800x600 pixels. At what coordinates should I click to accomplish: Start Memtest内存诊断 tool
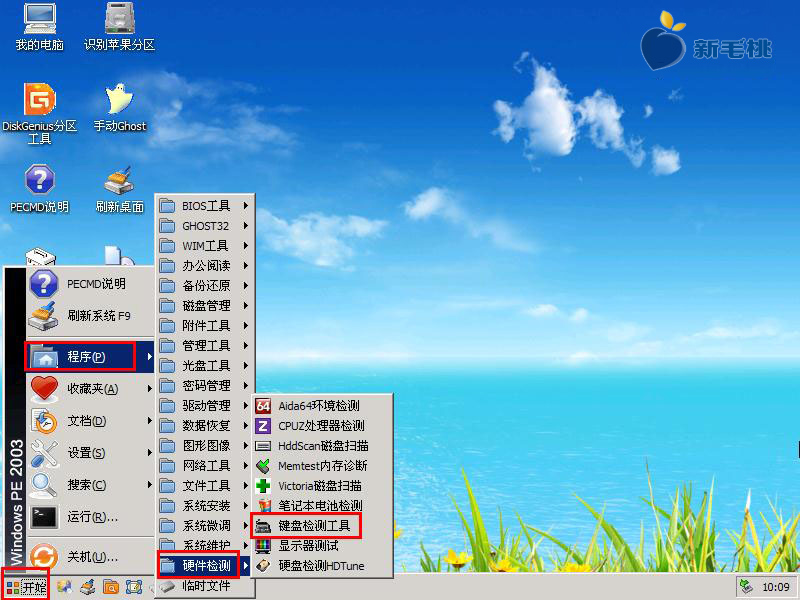coord(322,465)
